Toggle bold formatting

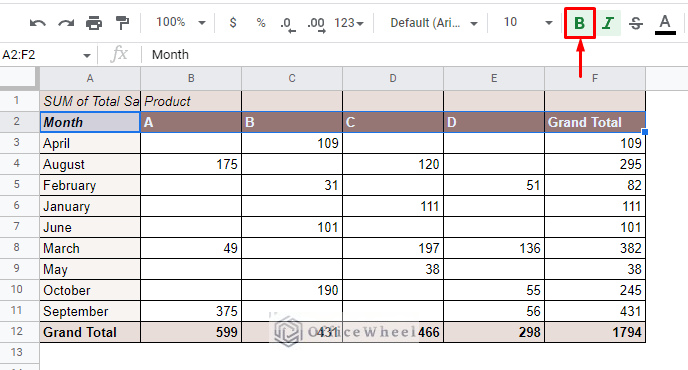pyautogui.click(x=580, y=23)
